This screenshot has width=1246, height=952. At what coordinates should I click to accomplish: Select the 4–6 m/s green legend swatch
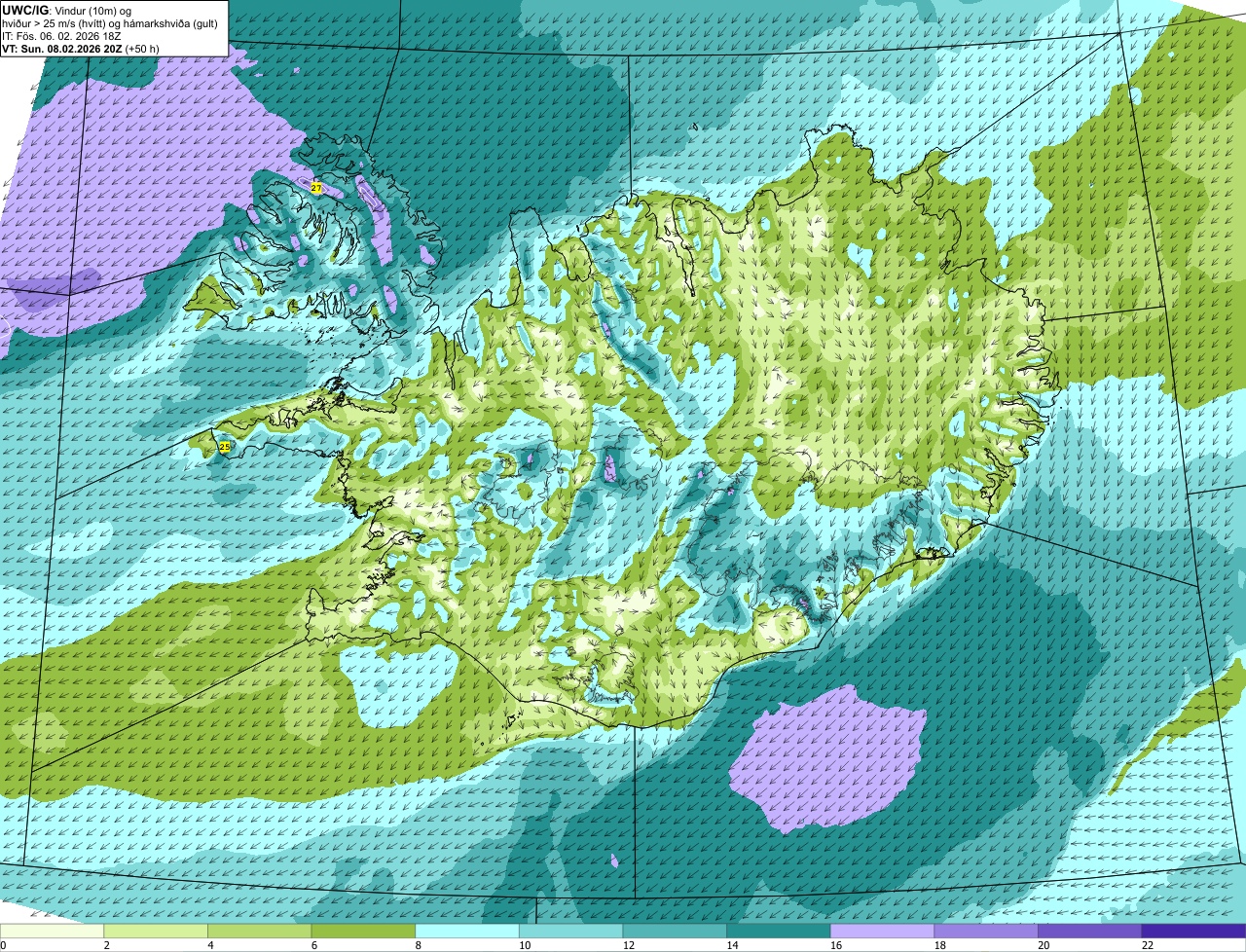click(259, 931)
